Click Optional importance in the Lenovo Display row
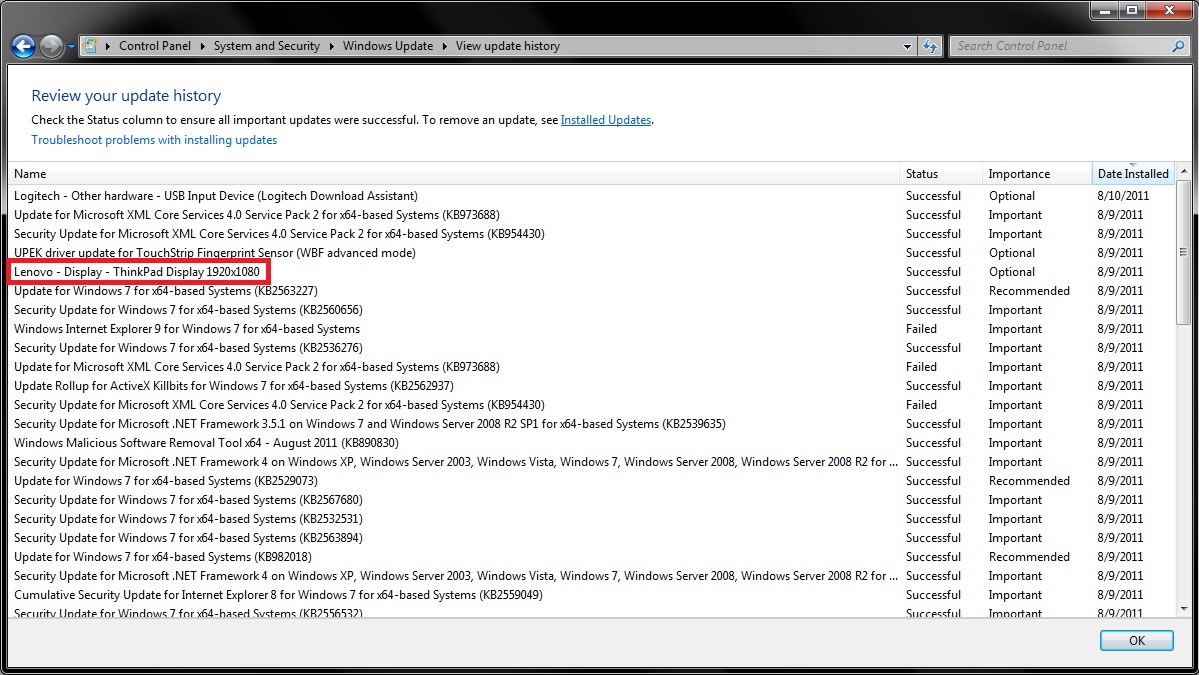 (1011, 272)
